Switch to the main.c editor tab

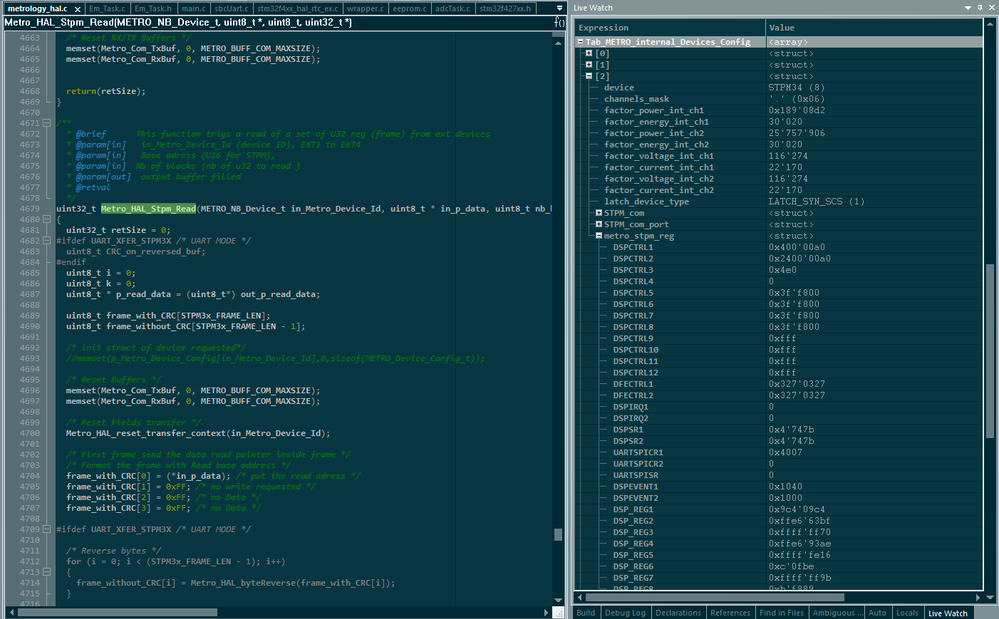193,8
